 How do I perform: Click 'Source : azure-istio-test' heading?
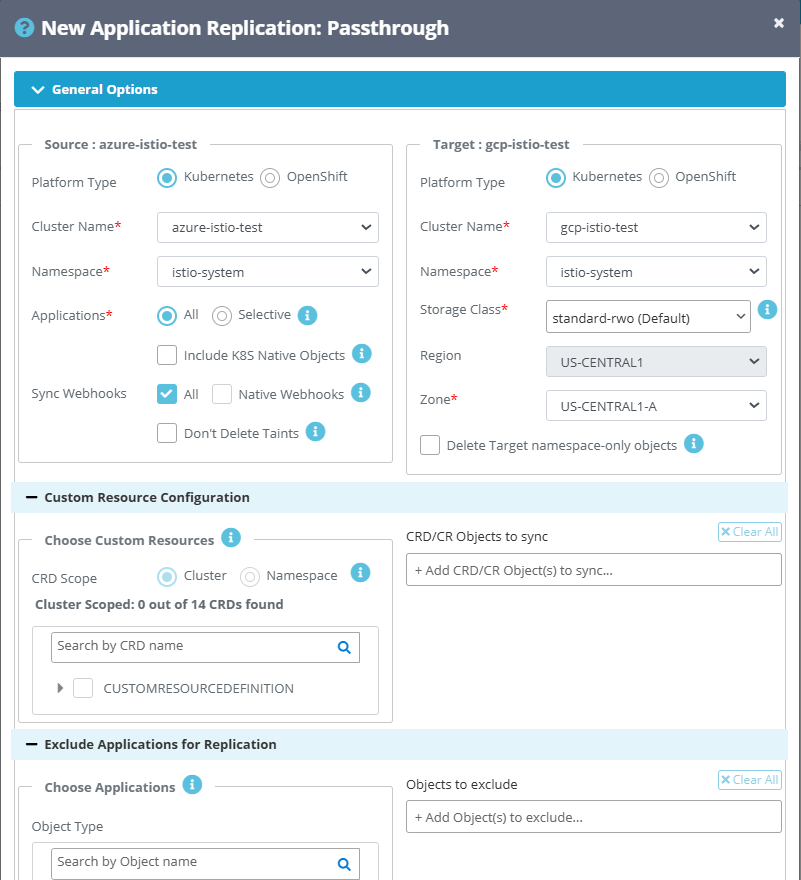(121, 144)
